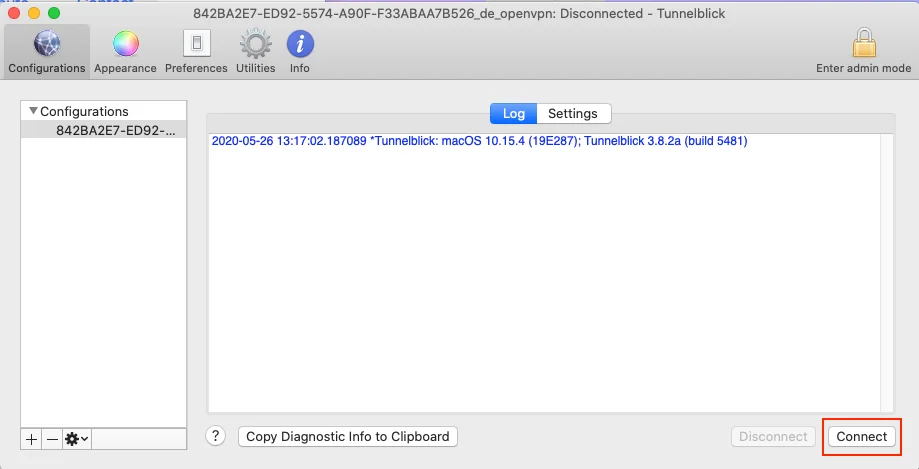Open the gear actions dropdown below list
Screen dimensions: 919x469
pyautogui.click(x=77, y=439)
